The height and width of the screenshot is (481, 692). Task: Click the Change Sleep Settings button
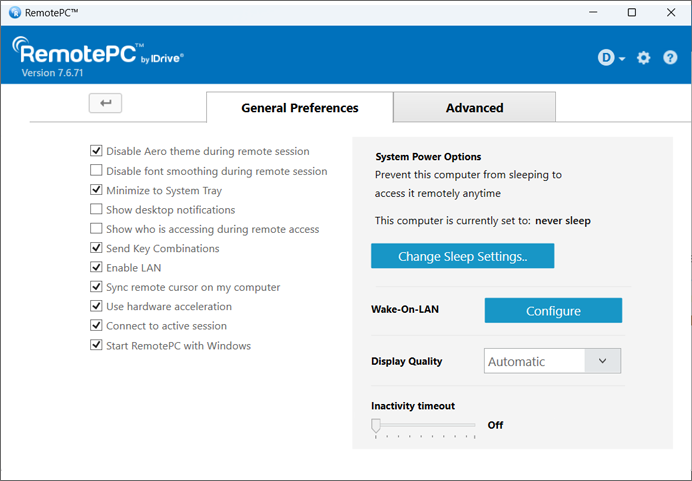pyautogui.click(x=462, y=256)
